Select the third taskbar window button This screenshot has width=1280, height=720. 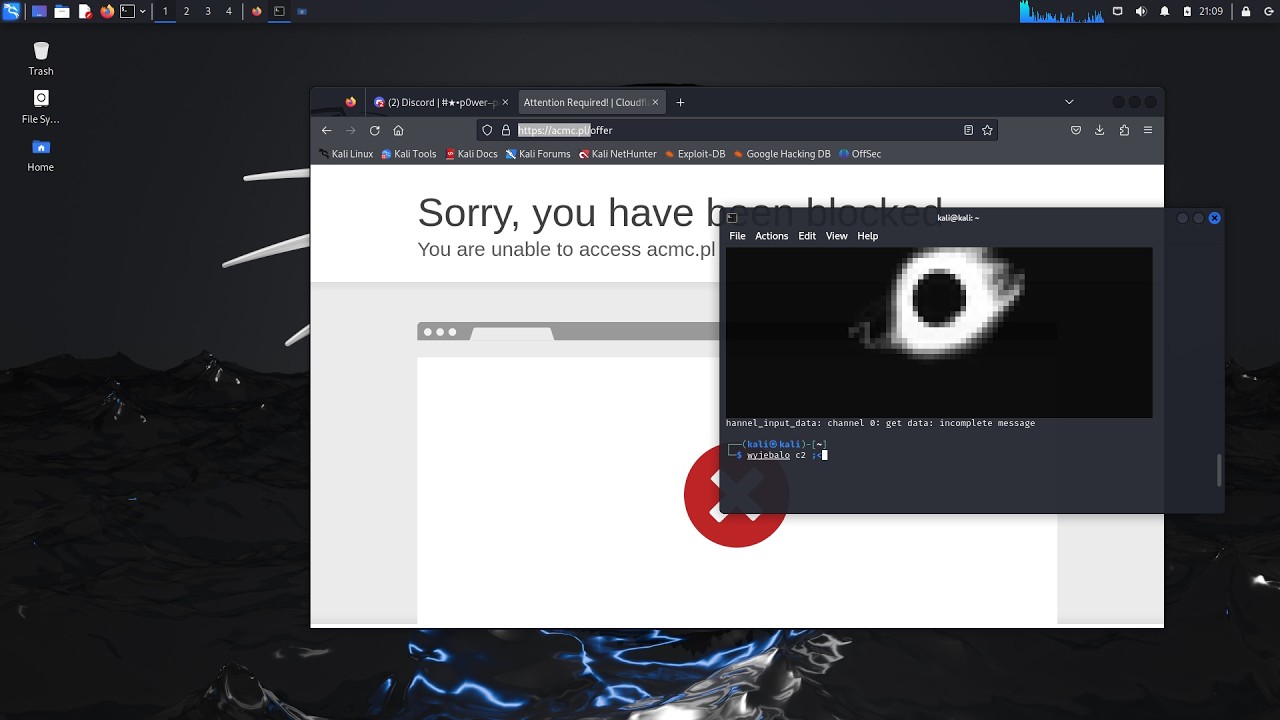[x=302, y=11]
